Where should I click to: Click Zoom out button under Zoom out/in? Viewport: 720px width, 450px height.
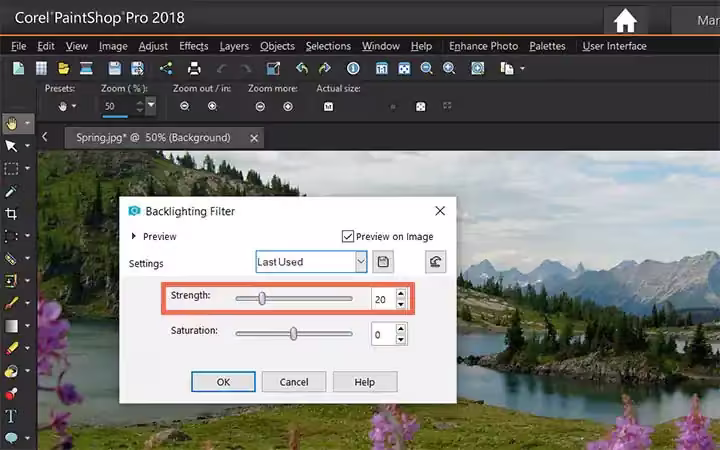pos(185,106)
